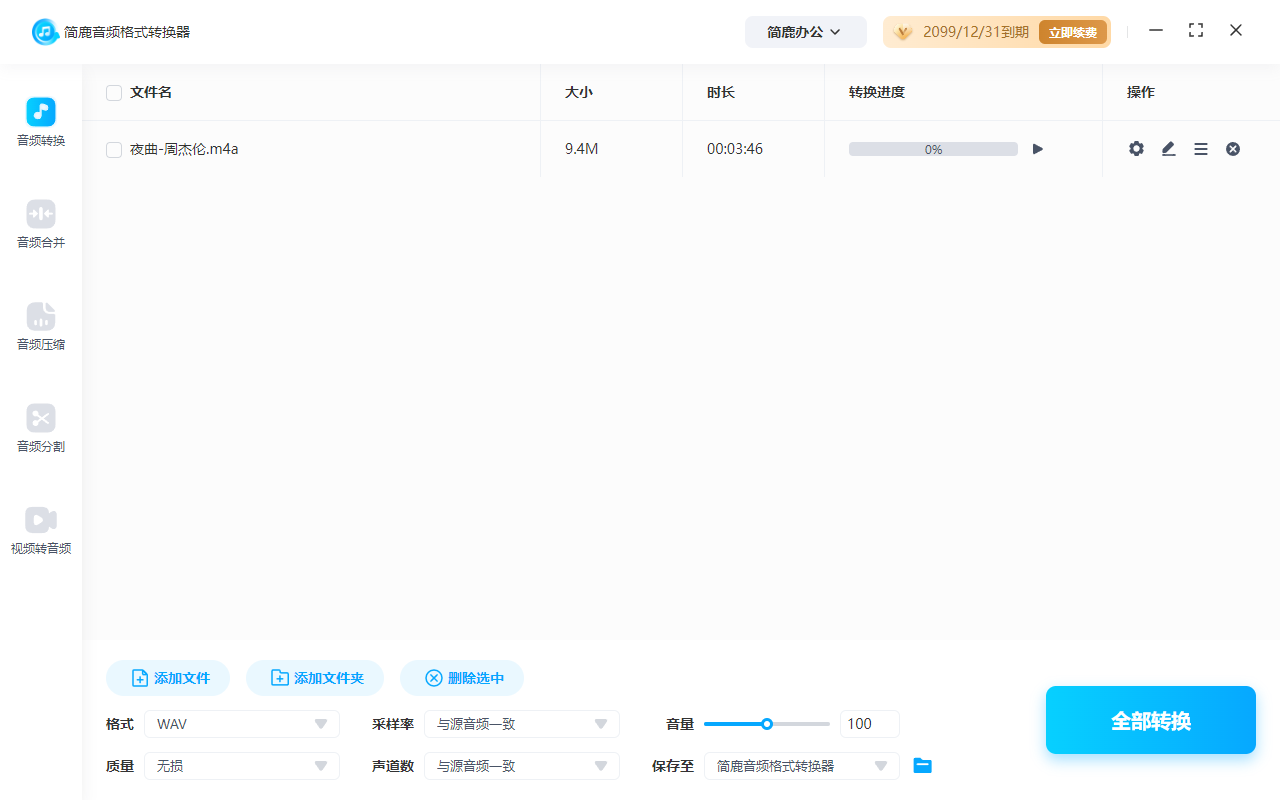Select the 音频合并 sidebar icon

click(40, 221)
